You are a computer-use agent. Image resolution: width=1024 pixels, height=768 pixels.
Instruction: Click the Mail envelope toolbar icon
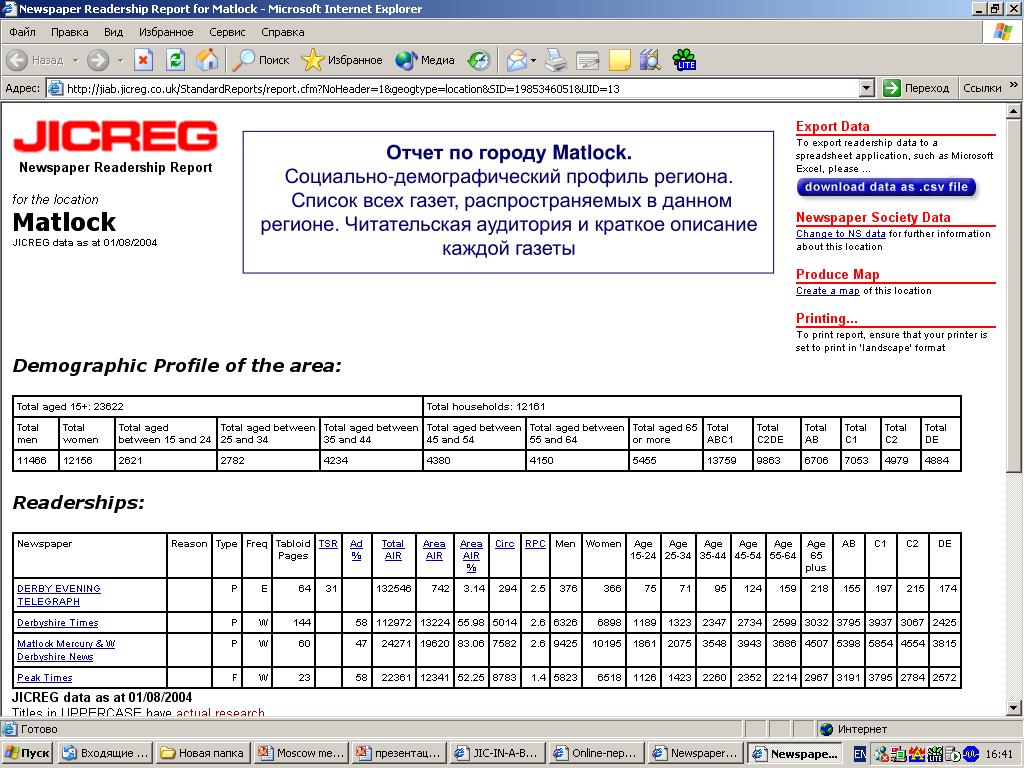516,60
